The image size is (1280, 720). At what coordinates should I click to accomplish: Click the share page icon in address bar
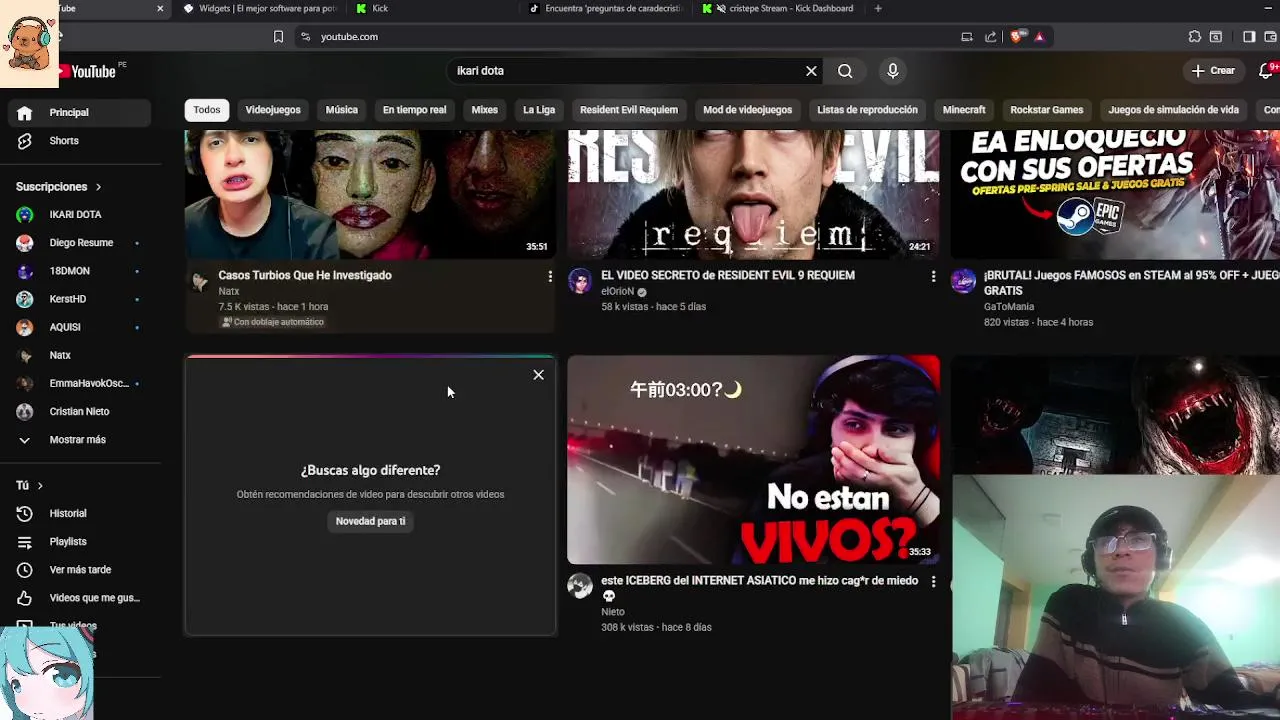(x=990, y=37)
